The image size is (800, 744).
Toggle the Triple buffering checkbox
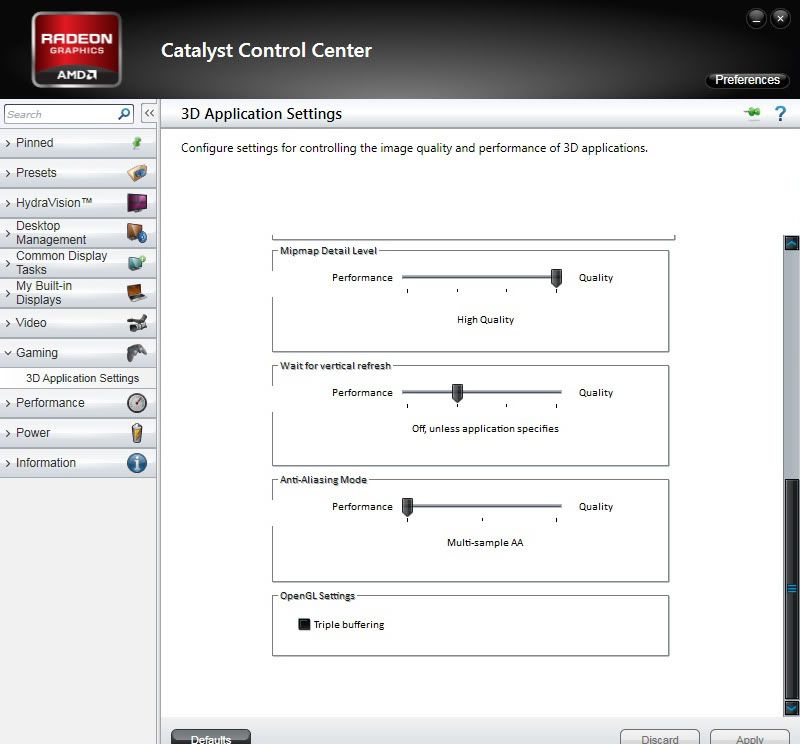(304, 624)
